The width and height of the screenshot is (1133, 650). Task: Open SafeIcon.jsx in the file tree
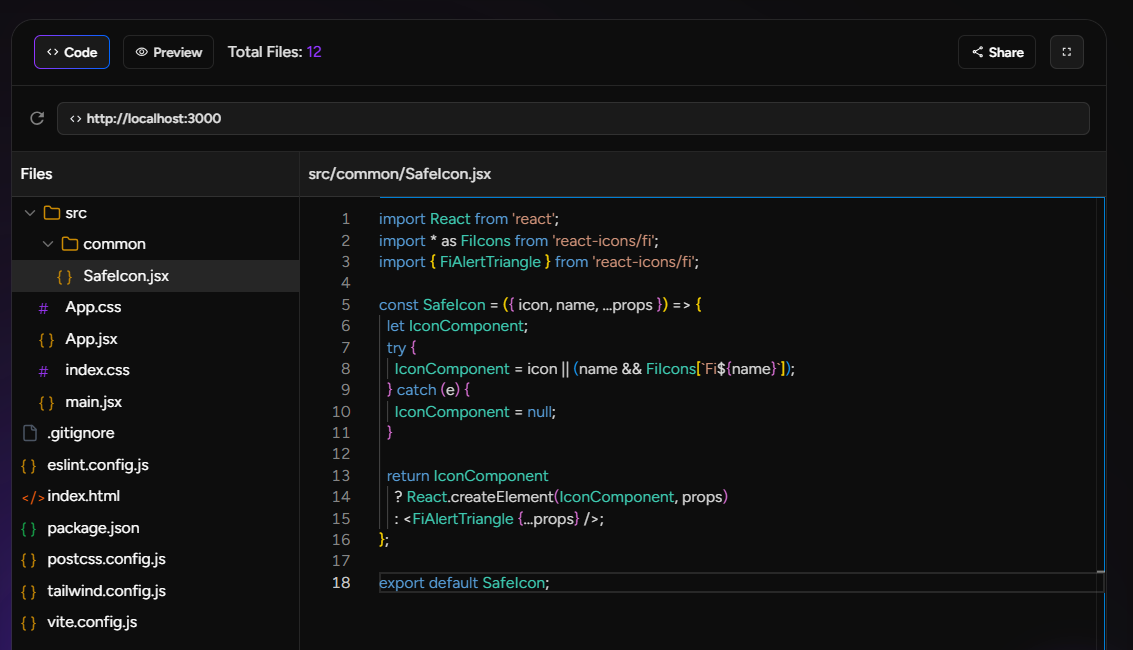click(155, 276)
